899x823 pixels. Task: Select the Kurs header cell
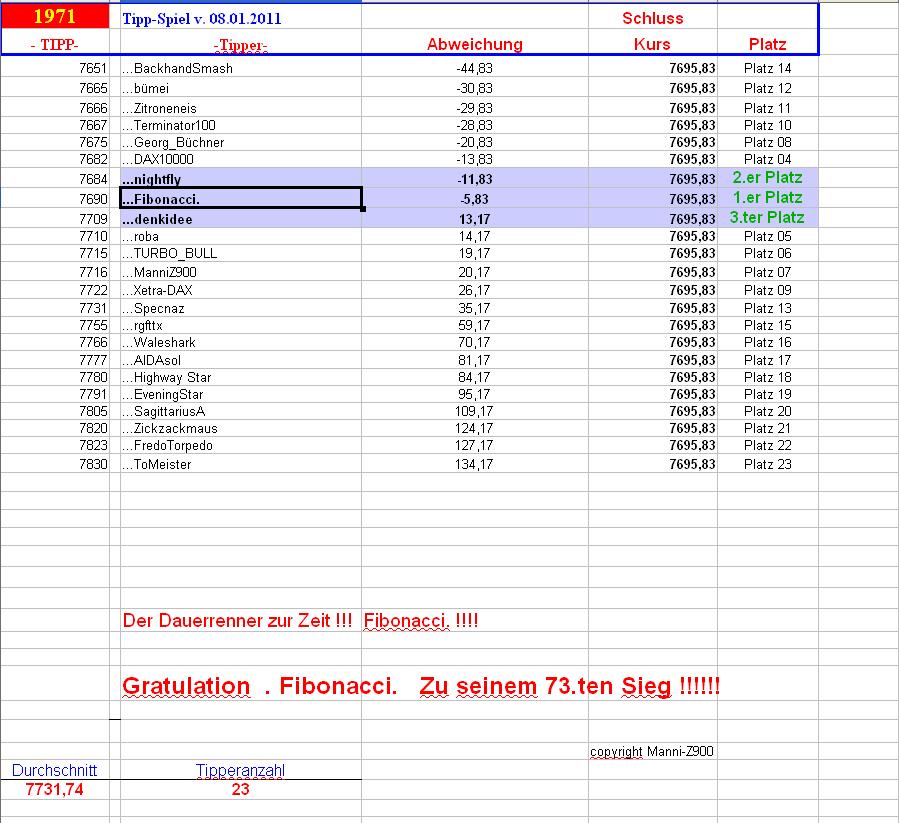pyautogui.click(x=652, y=44)
